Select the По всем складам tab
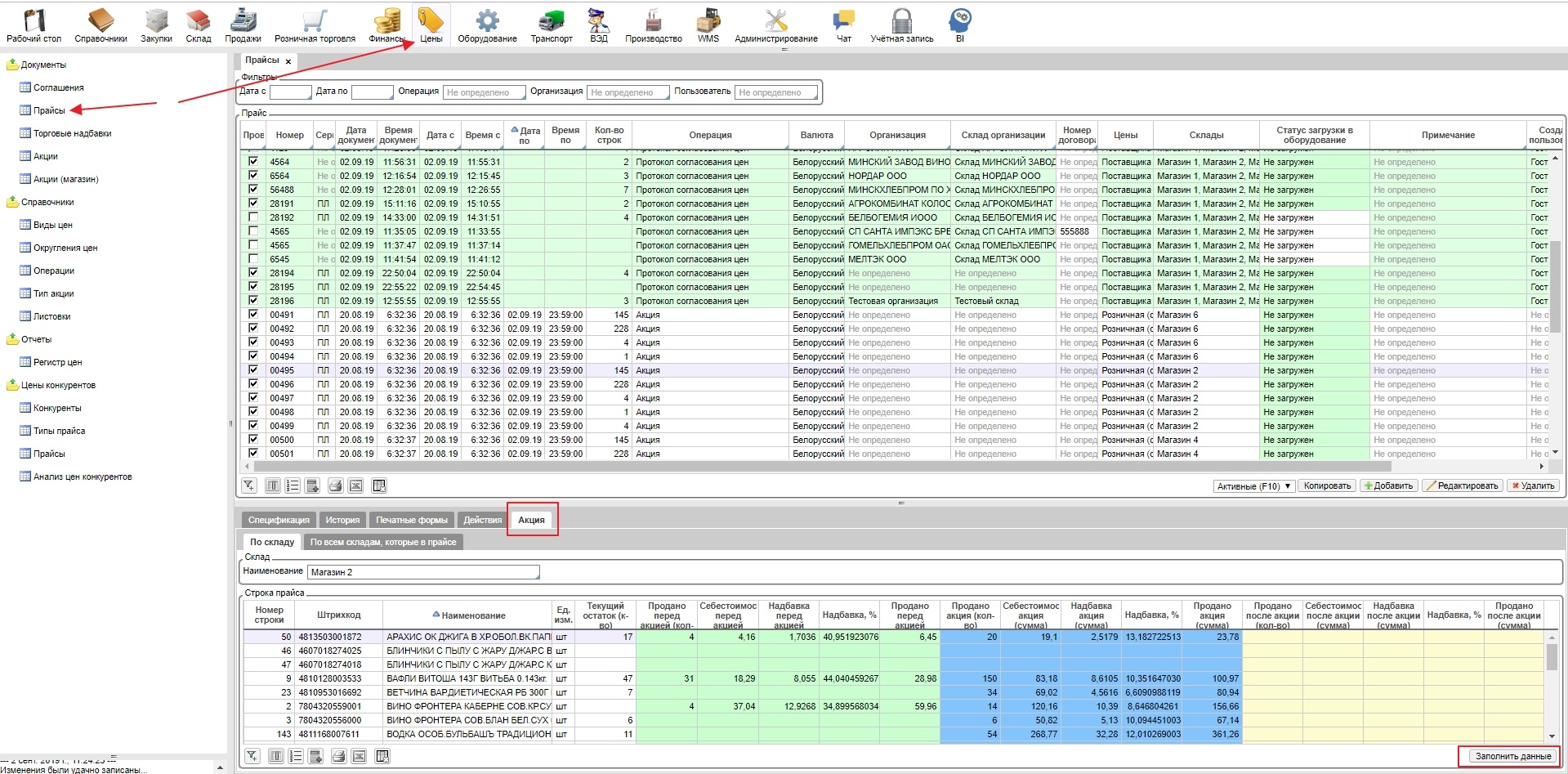 [x=382, y=542]
